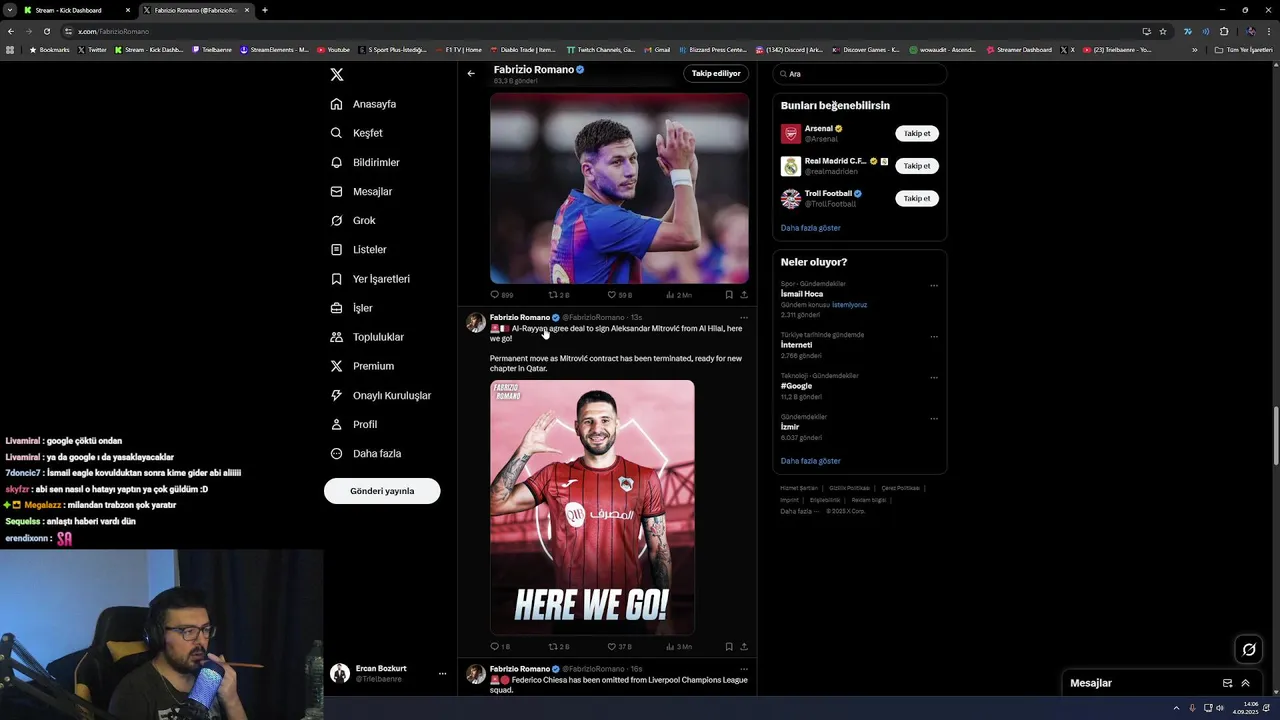Bookmark the Barcelona photo tweet
This screenshot has width=1280, height=720.
(x=729, y=295)
